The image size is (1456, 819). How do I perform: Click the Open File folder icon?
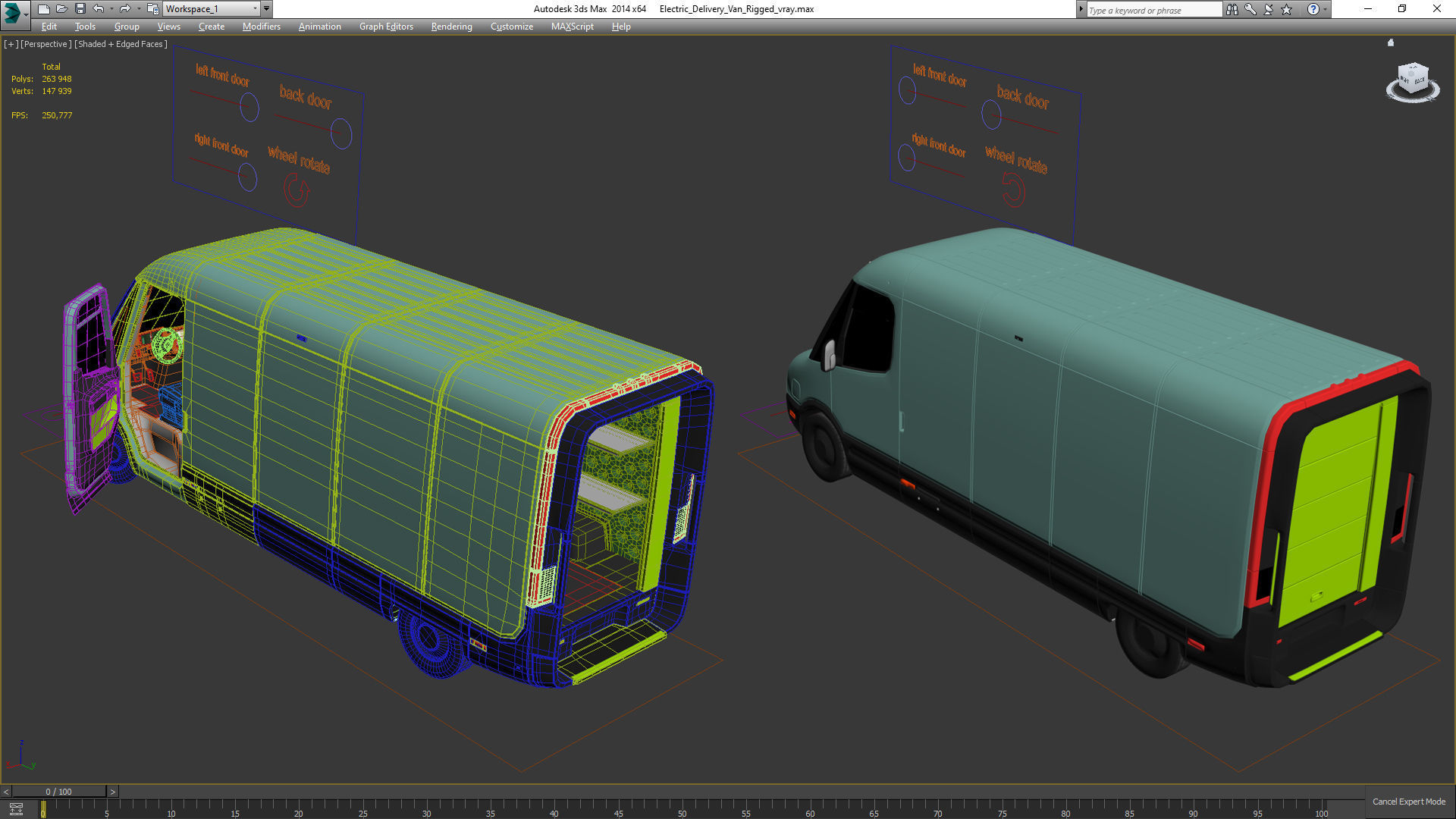(61, 9)
